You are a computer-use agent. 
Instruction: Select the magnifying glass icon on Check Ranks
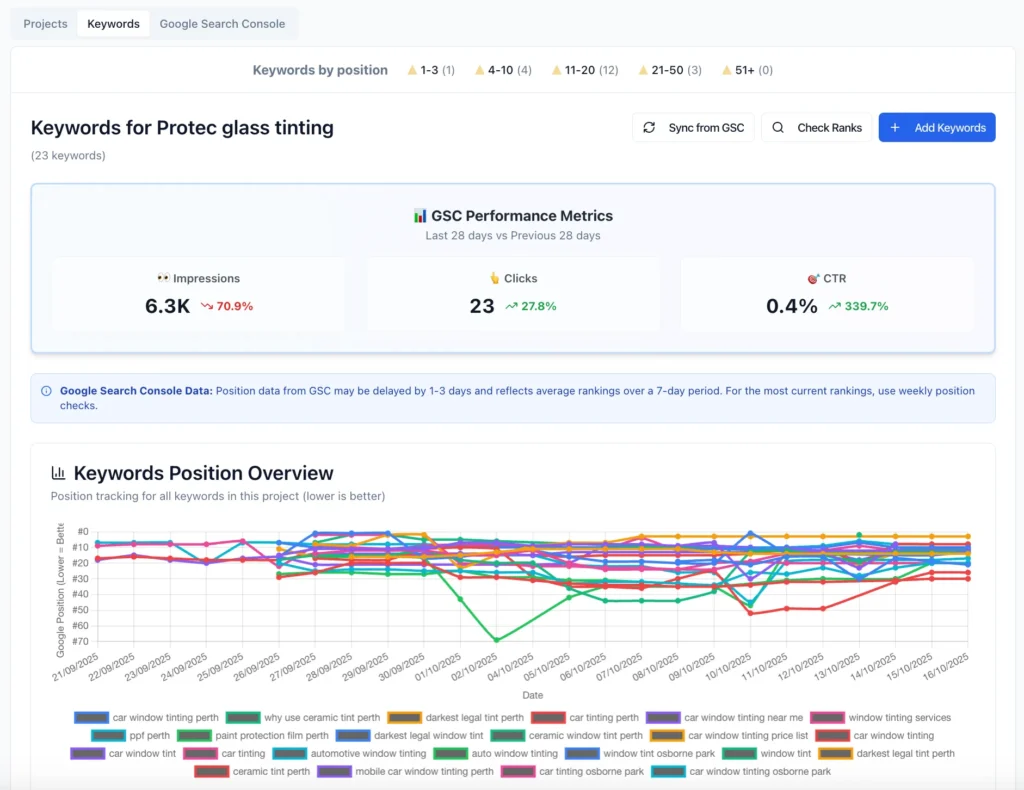tap(777, 127)
